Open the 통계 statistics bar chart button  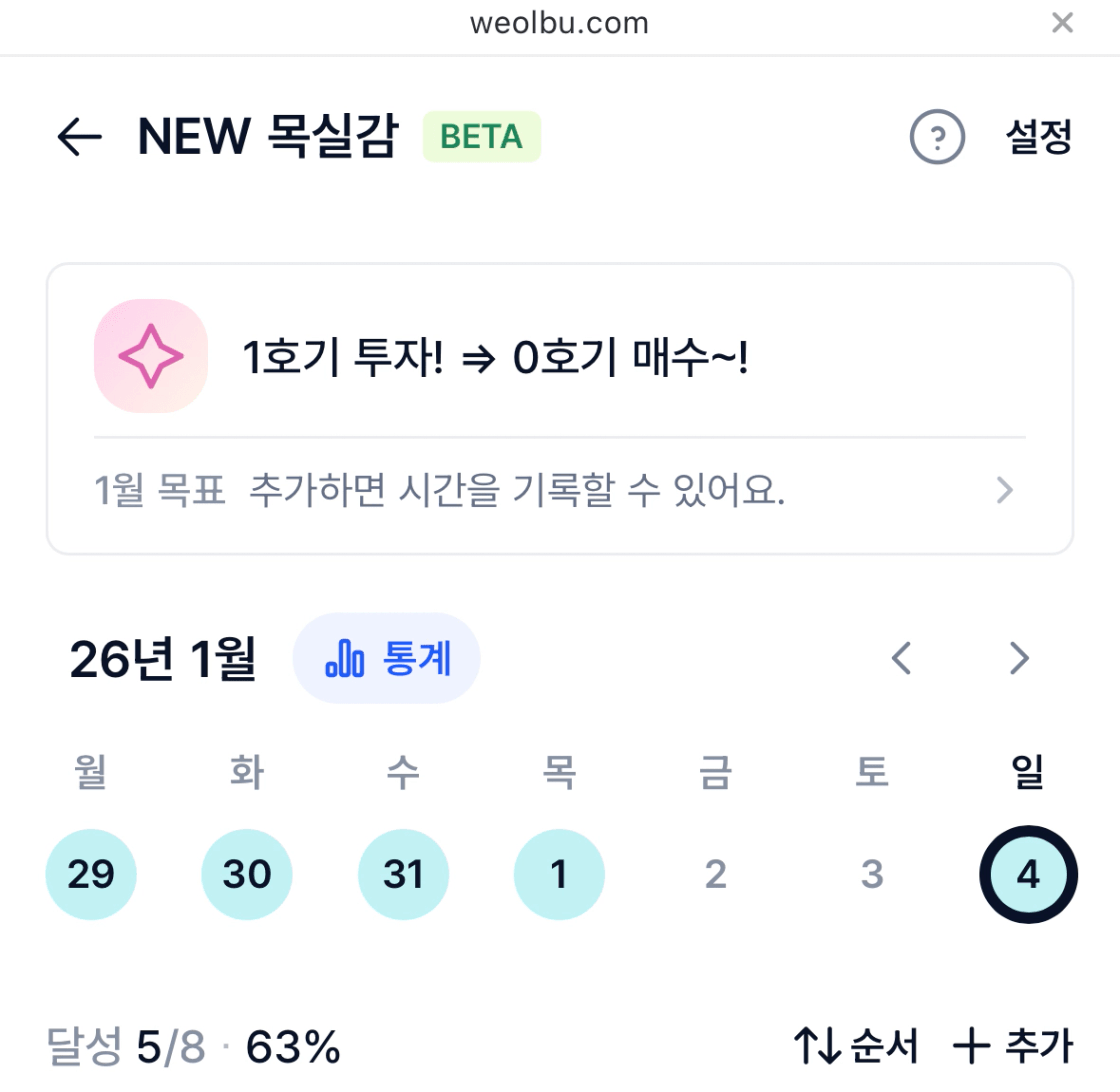[x=387, y=659]
